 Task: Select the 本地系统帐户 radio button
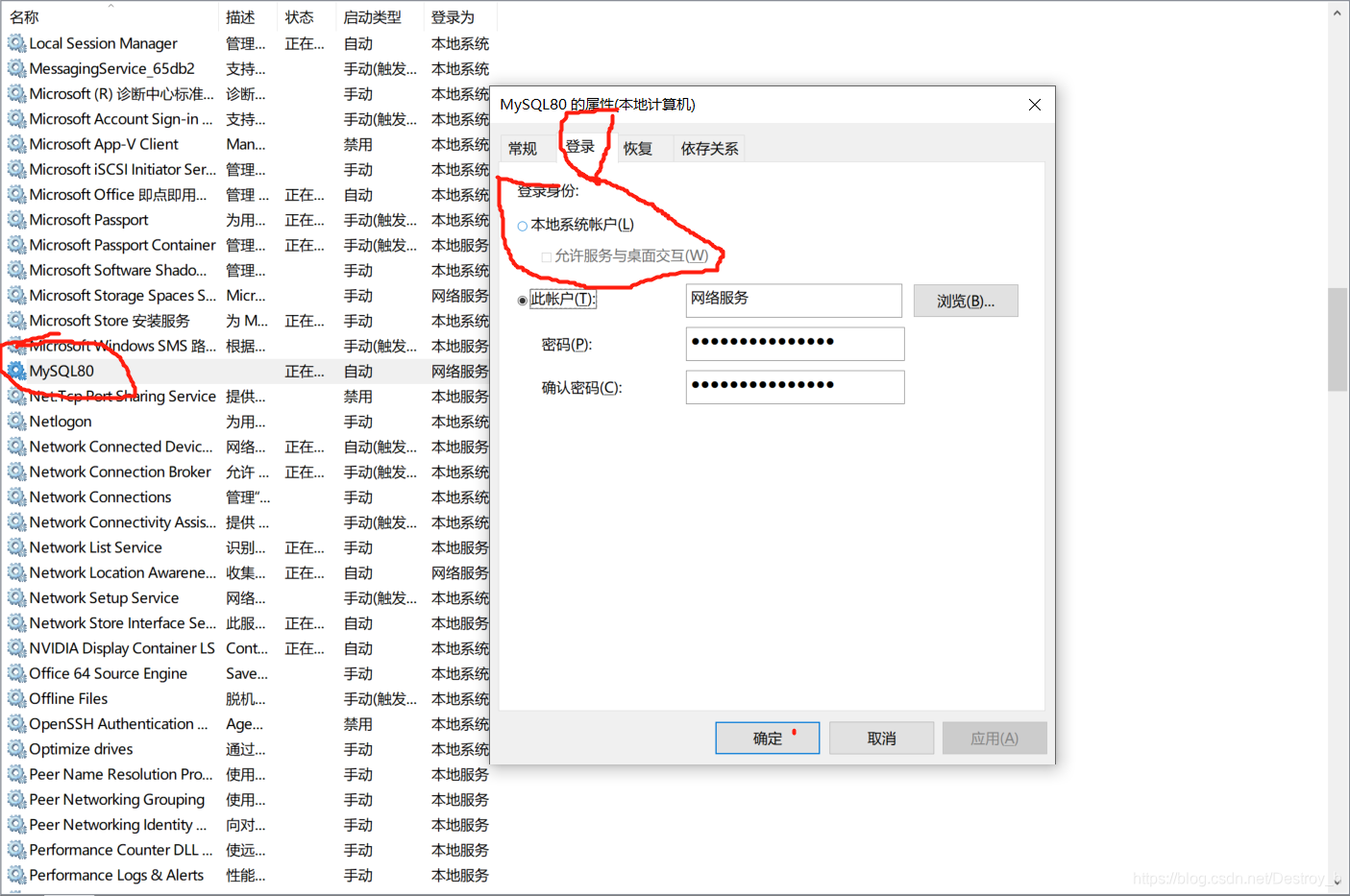[x=523, y=227]
